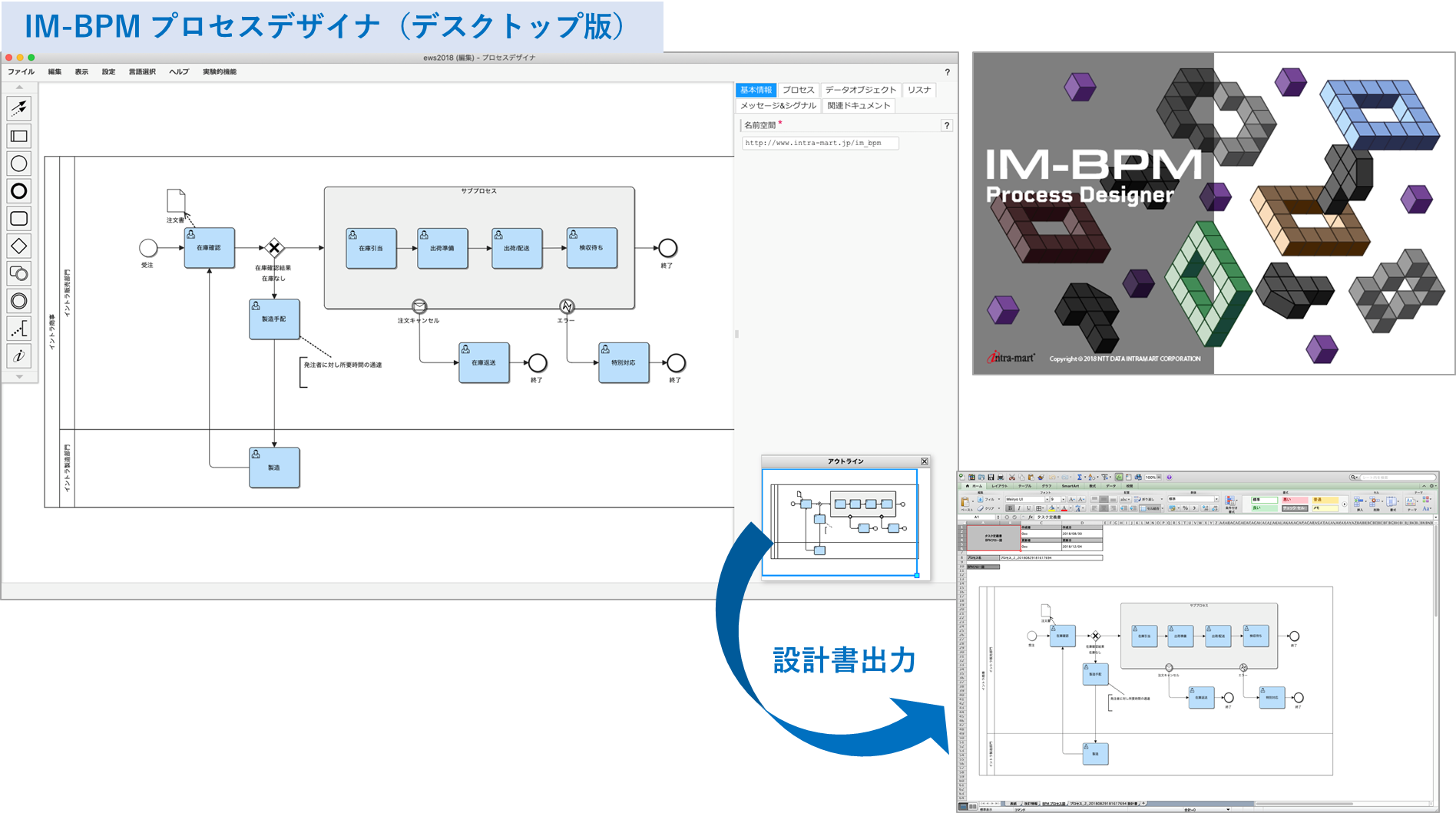Click the 注文キャンセル message boundary event

[419, 306]
